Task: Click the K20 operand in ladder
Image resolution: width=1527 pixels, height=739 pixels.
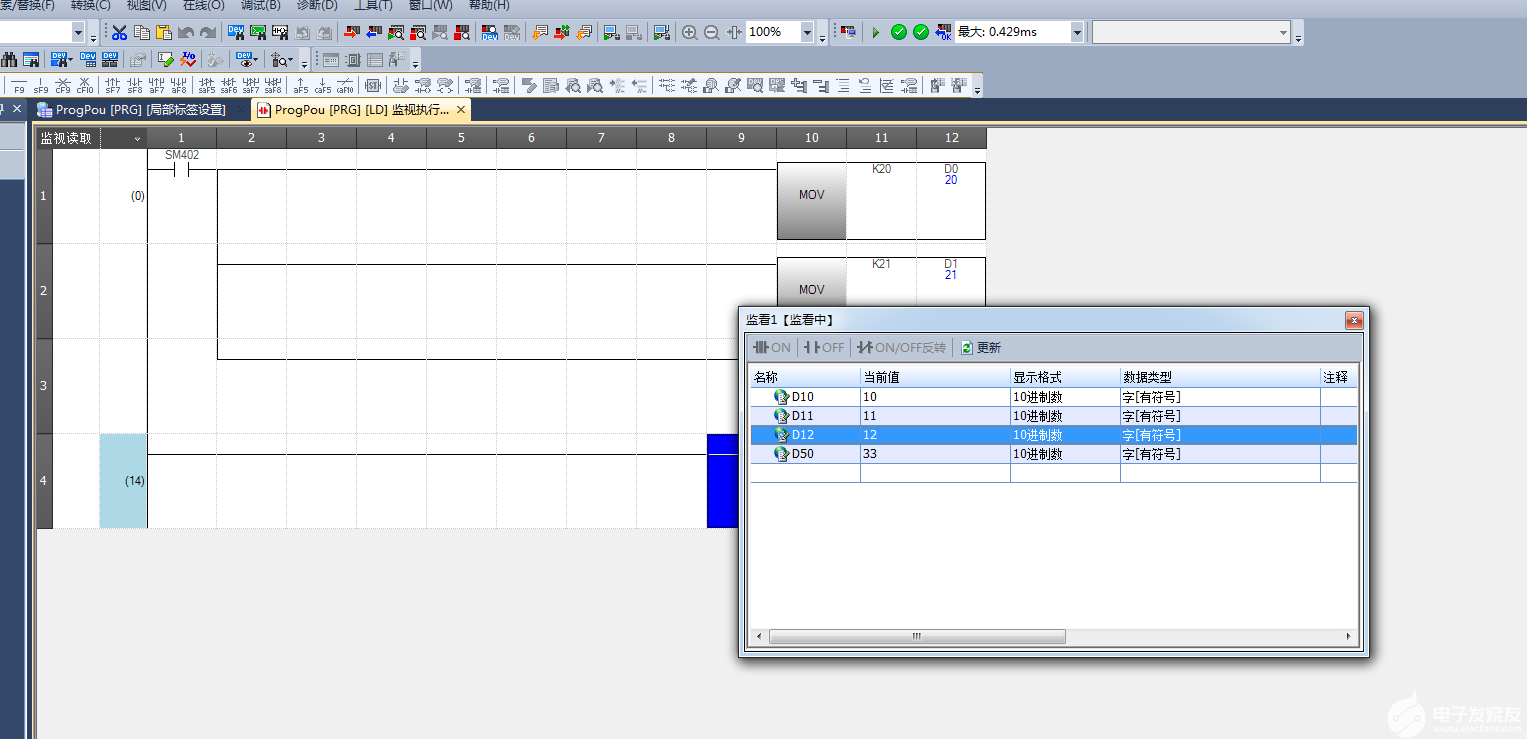Action: pos(881,169)
